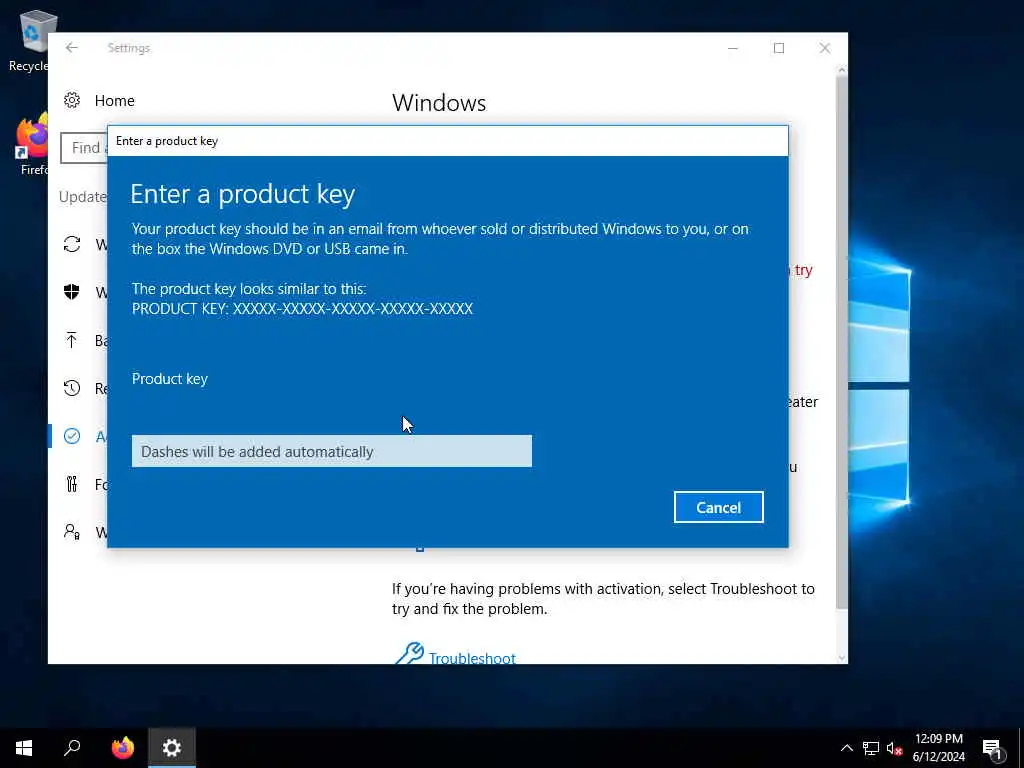The width and height of the screenshot is (1024, 768).
Task: Select the Recovery history icon
Action: (x=72, y=388)
